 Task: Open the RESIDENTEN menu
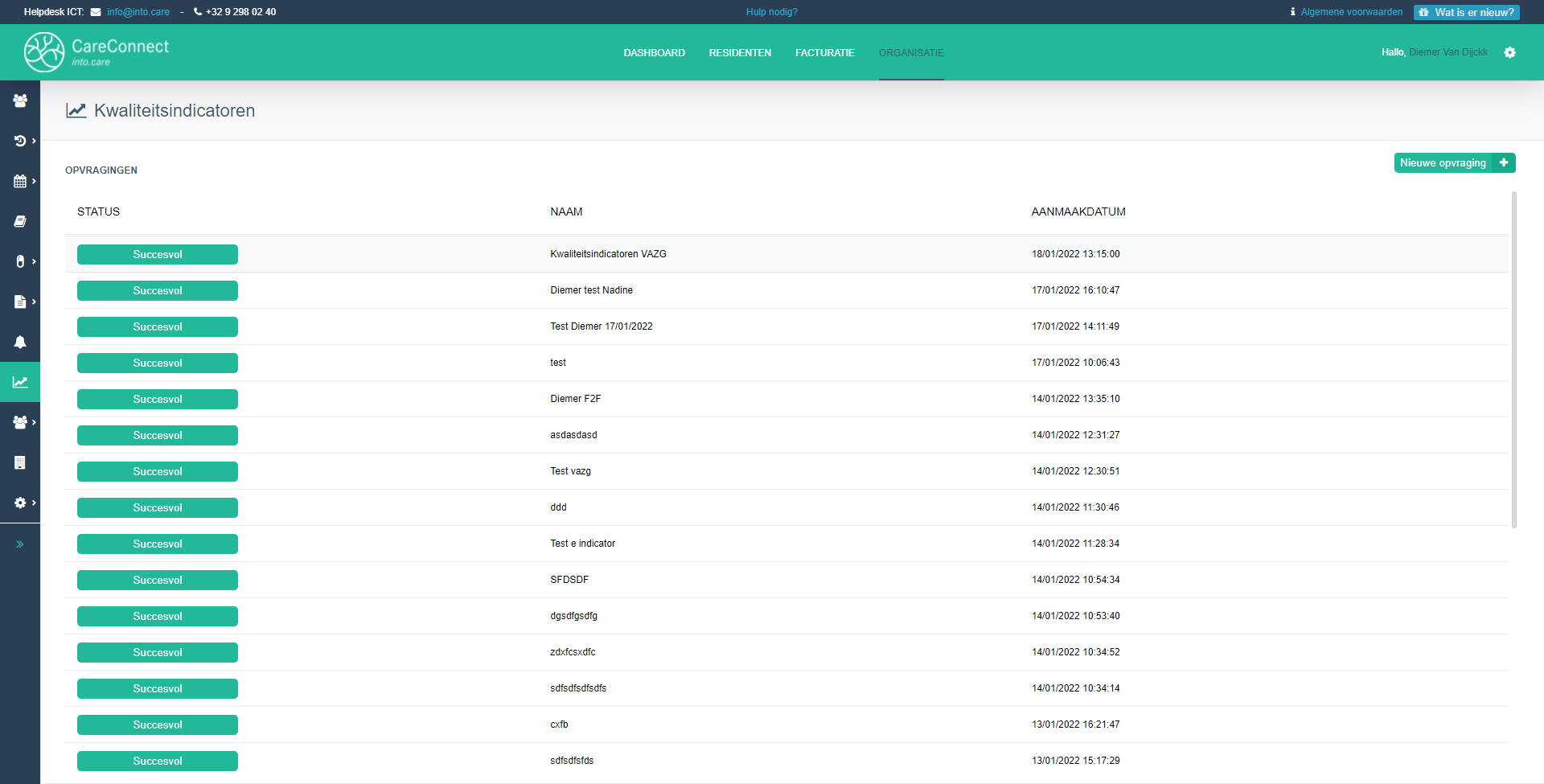tap(740, 52)
